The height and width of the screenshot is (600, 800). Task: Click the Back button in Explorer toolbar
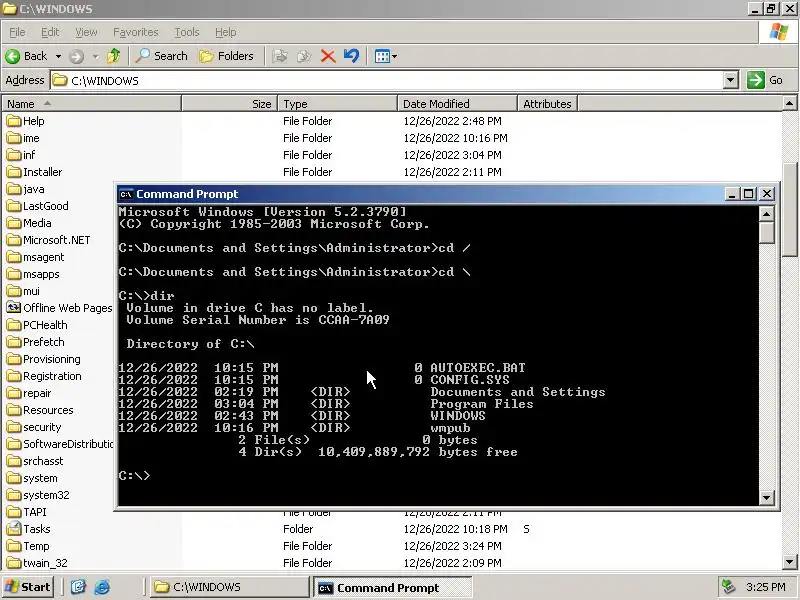tap(27, 56)
